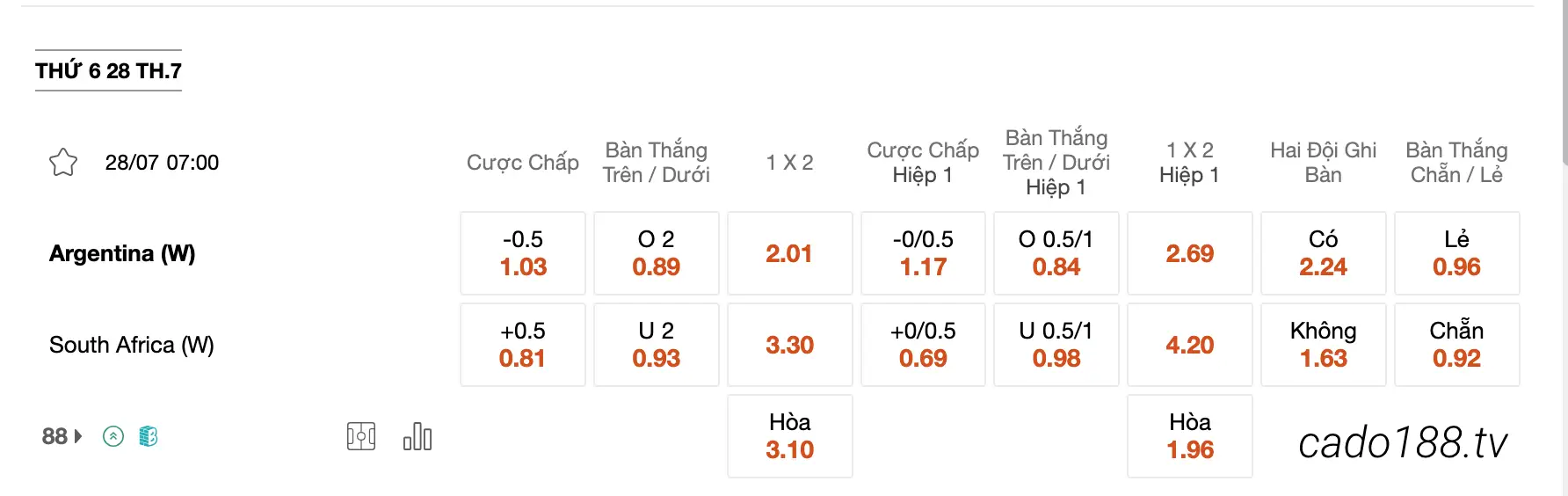Select the THỨ 6 28 TH.7 date tab

pyautogui.click(x=108, y=70)
